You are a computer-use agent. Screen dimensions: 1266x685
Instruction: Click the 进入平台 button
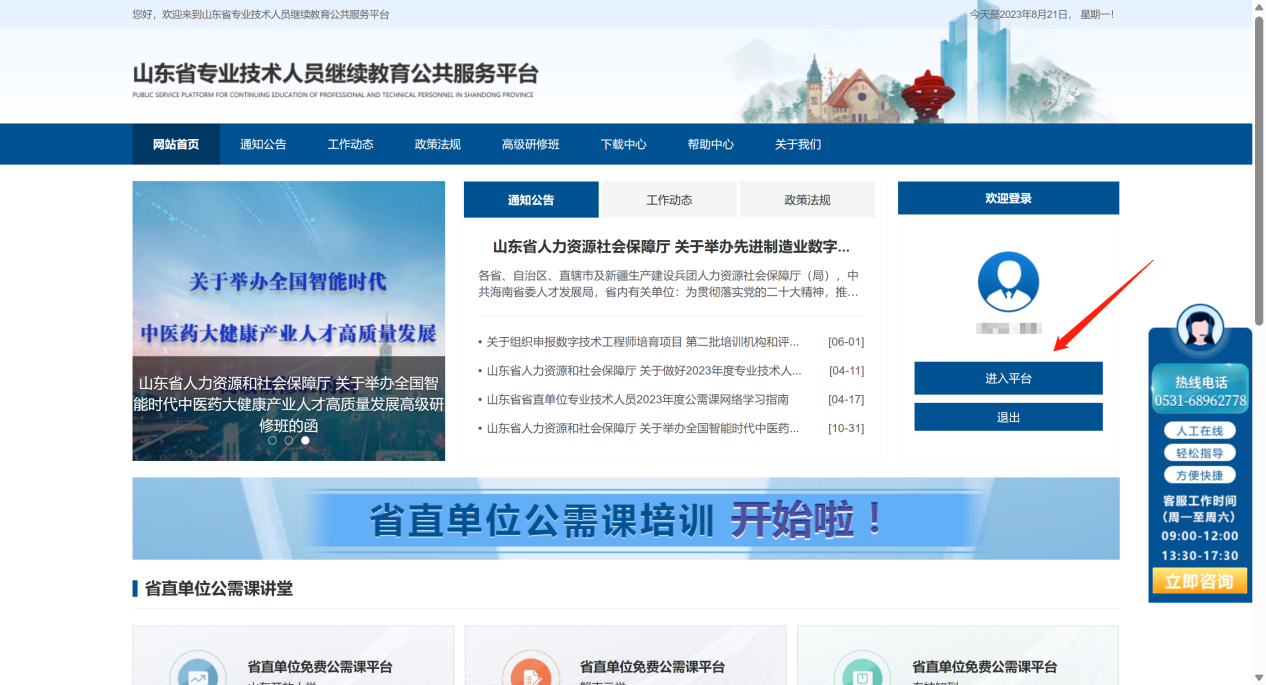(x=1007, y=378)
